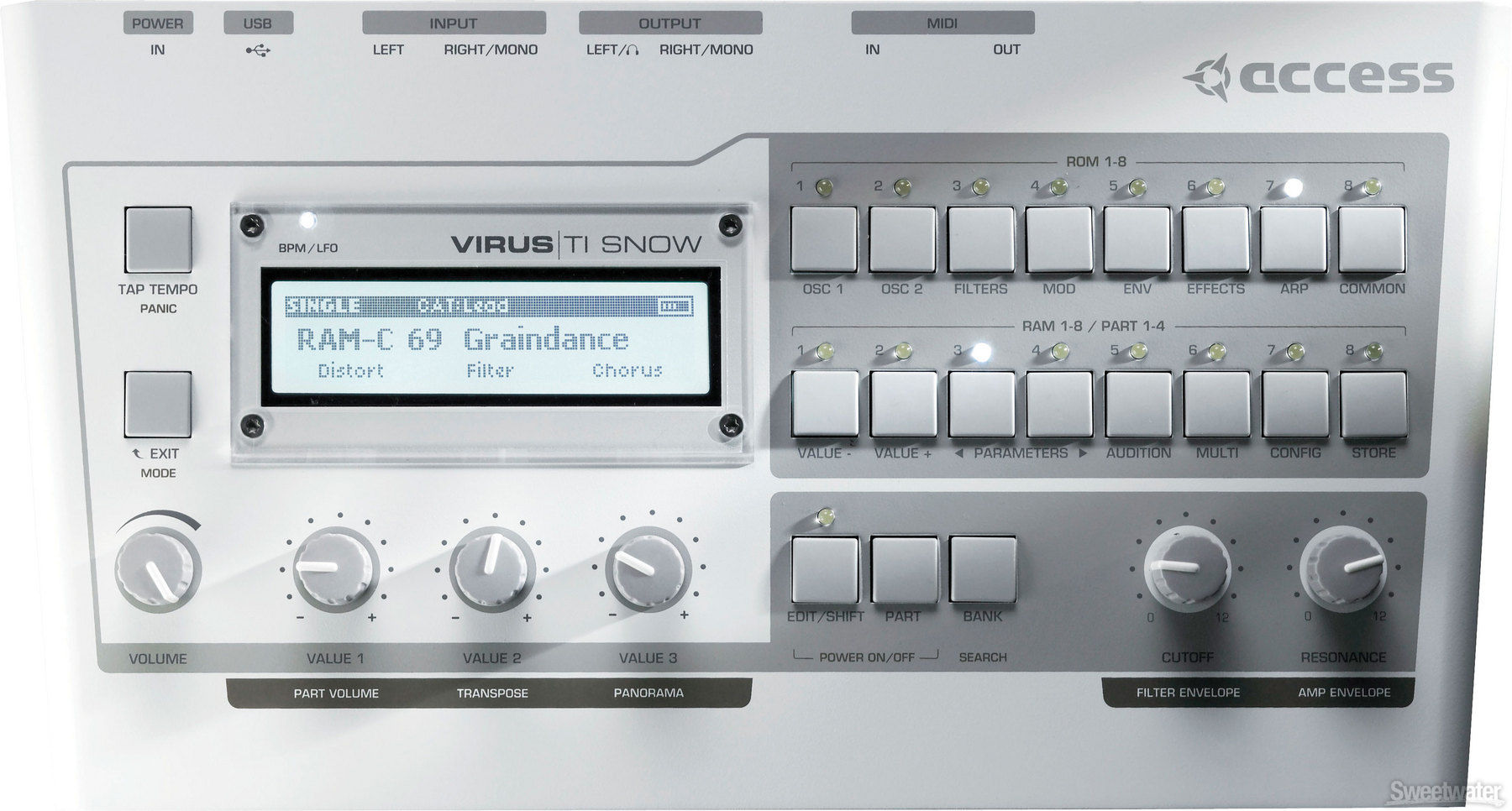Click the RAM 6 LED above MULTI

(1217, 351)
